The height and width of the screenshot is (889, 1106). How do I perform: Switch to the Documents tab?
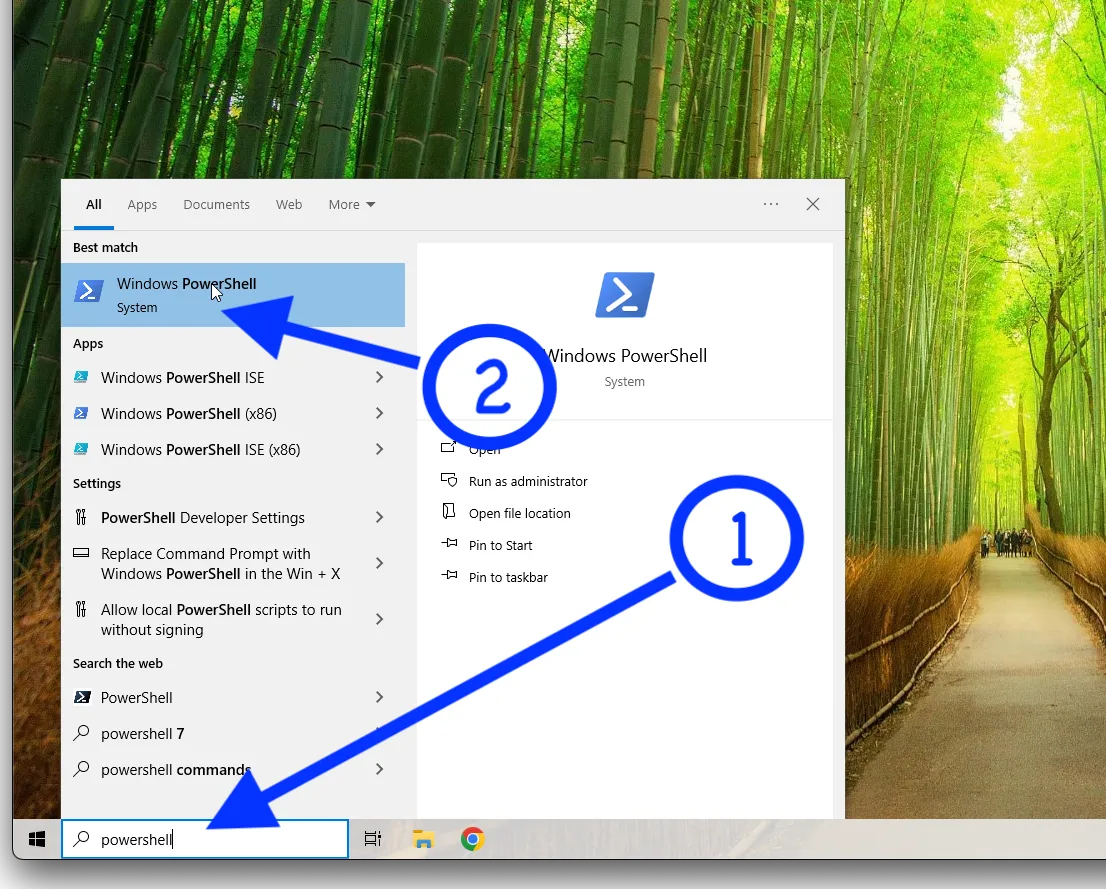tap(216, 205)
